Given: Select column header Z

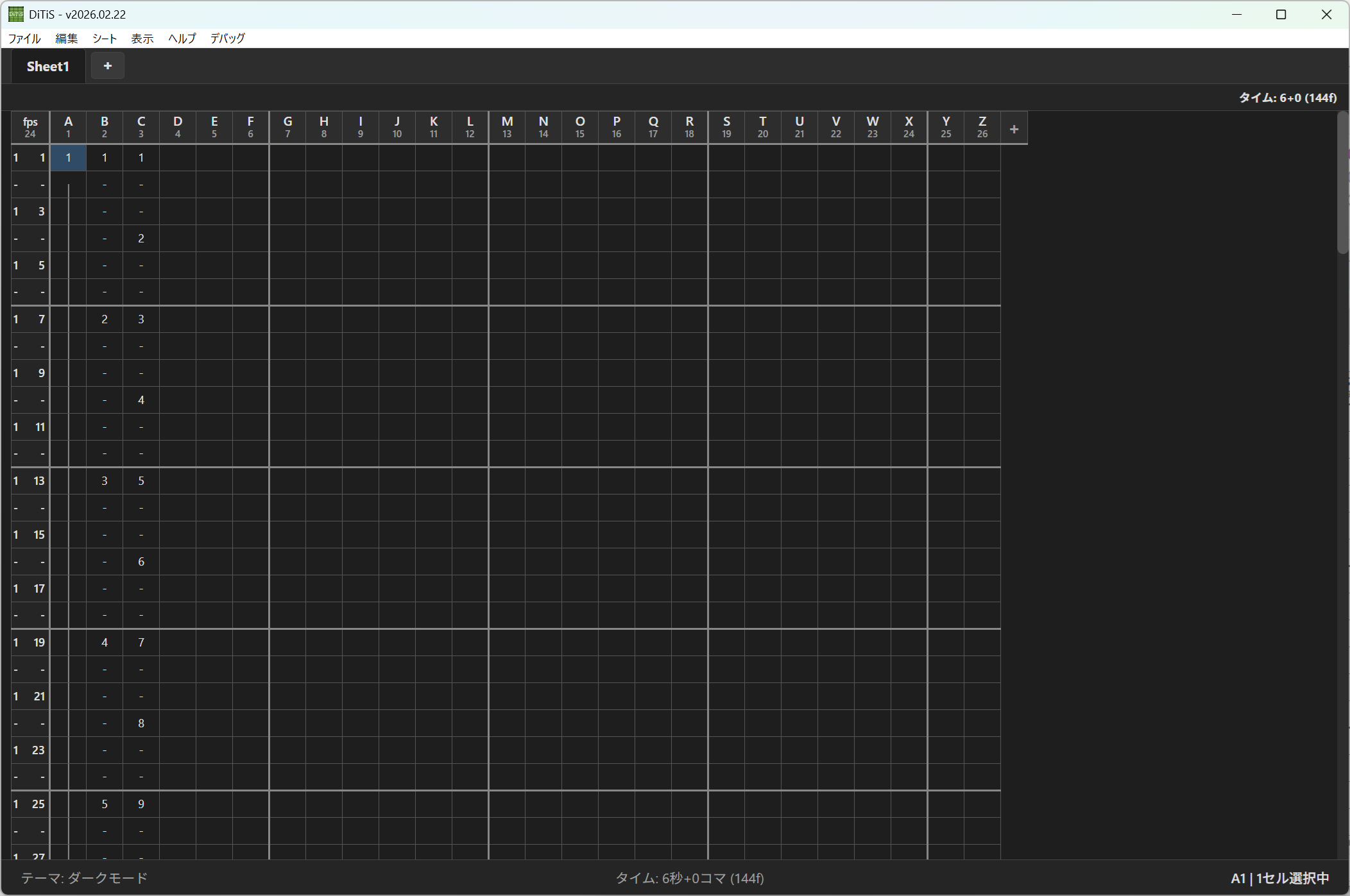Looking at the screenshot, I should pyautogui.click(x=982, y=127).
